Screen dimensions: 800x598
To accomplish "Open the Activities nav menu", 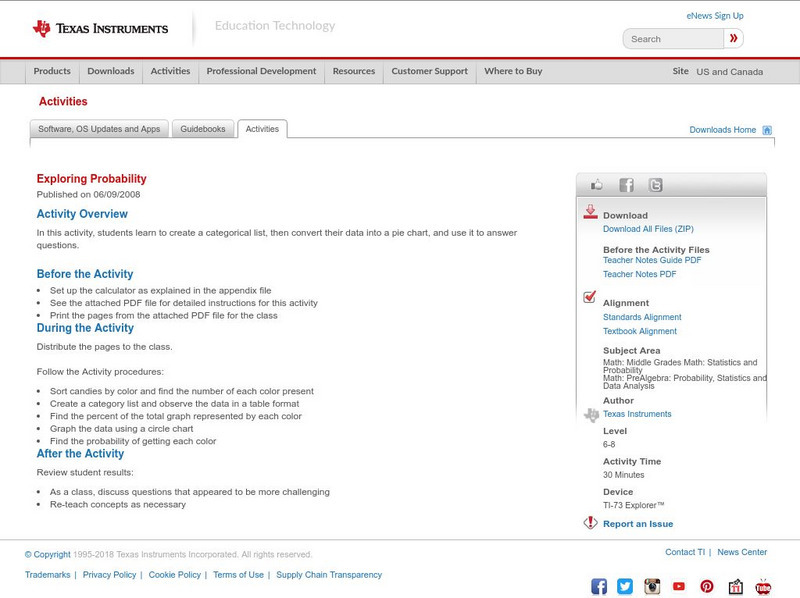I will tap(170, 71).
